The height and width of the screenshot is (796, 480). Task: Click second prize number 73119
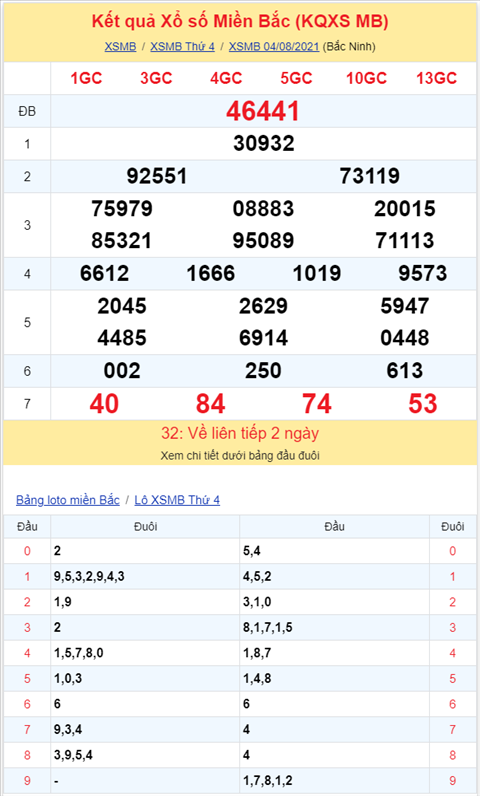point(369,176)
